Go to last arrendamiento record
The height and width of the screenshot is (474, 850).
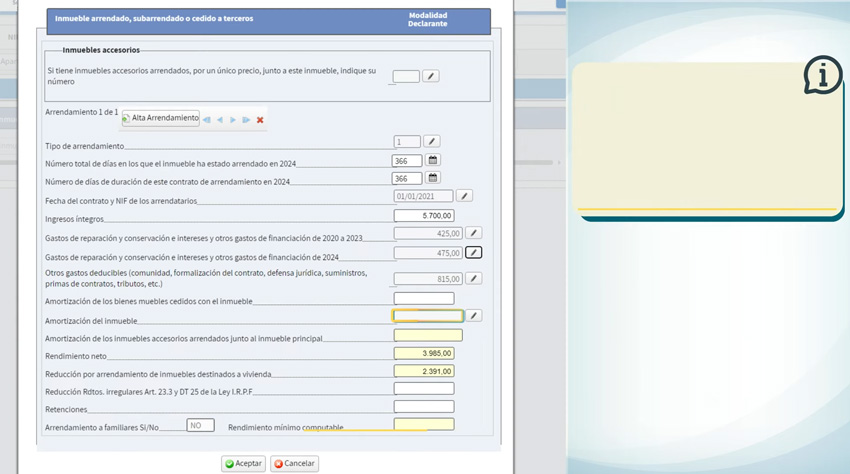tap(246, 120)
